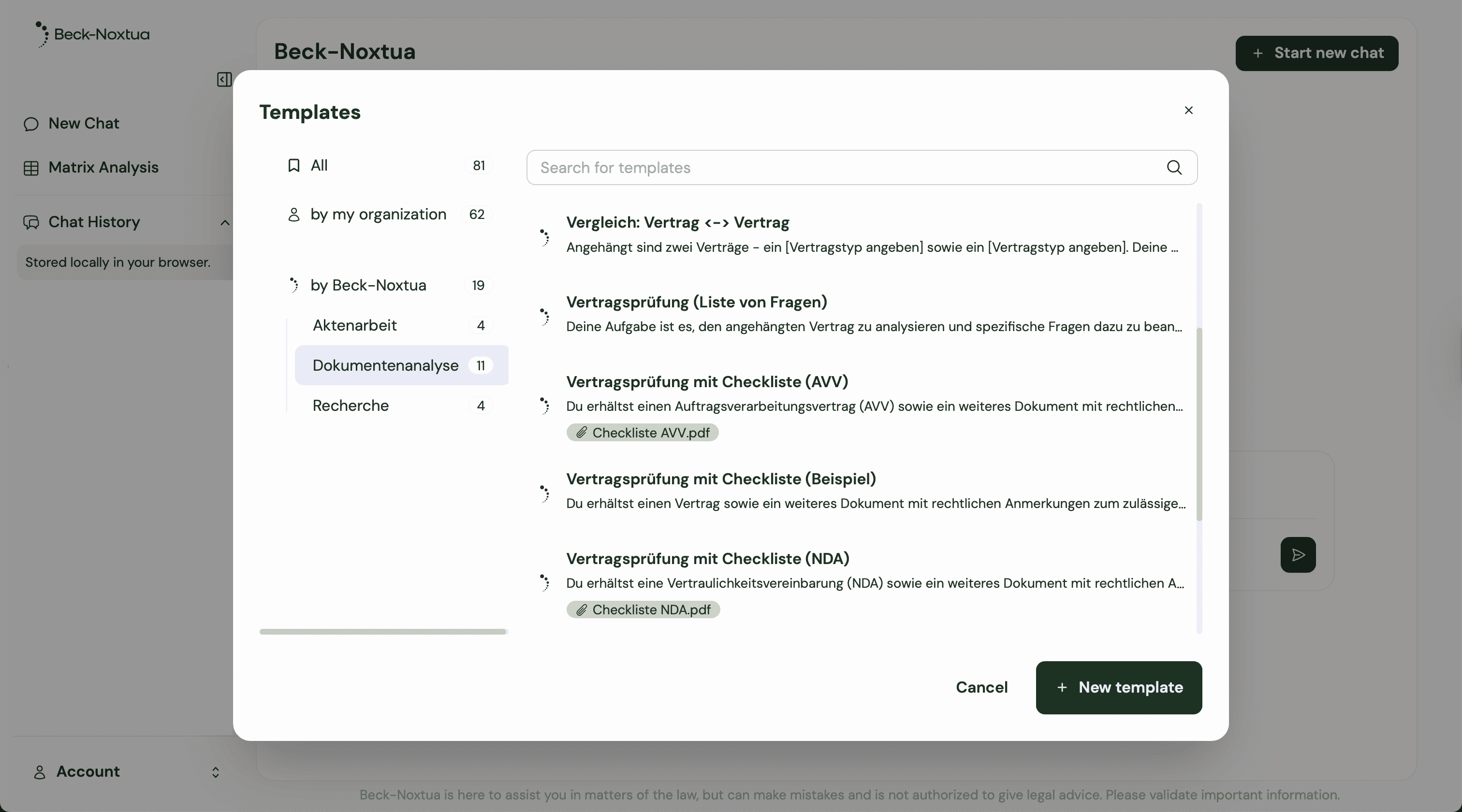Collapse the Chat History section chevron

coord(225,222)
